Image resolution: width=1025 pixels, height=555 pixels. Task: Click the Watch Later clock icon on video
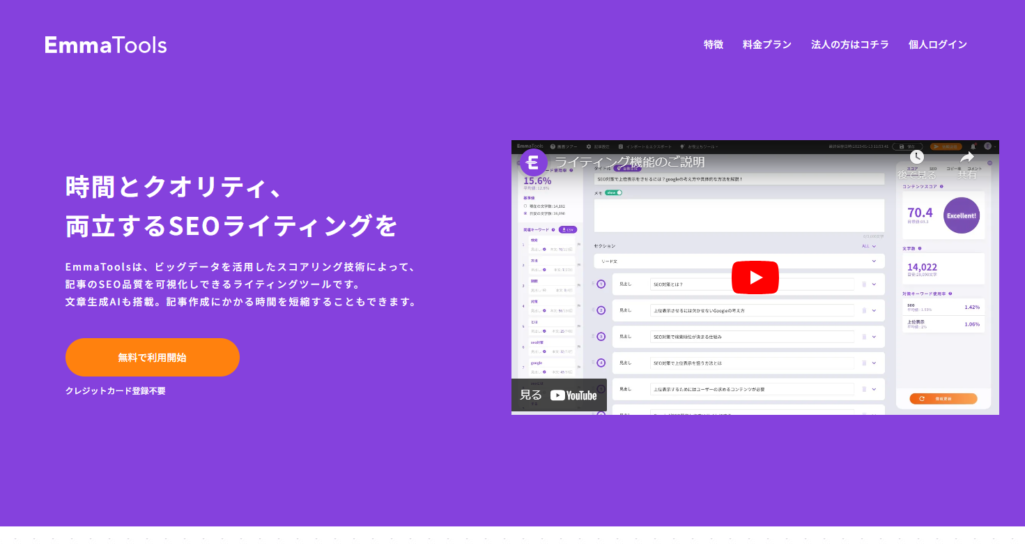(916, 157)
